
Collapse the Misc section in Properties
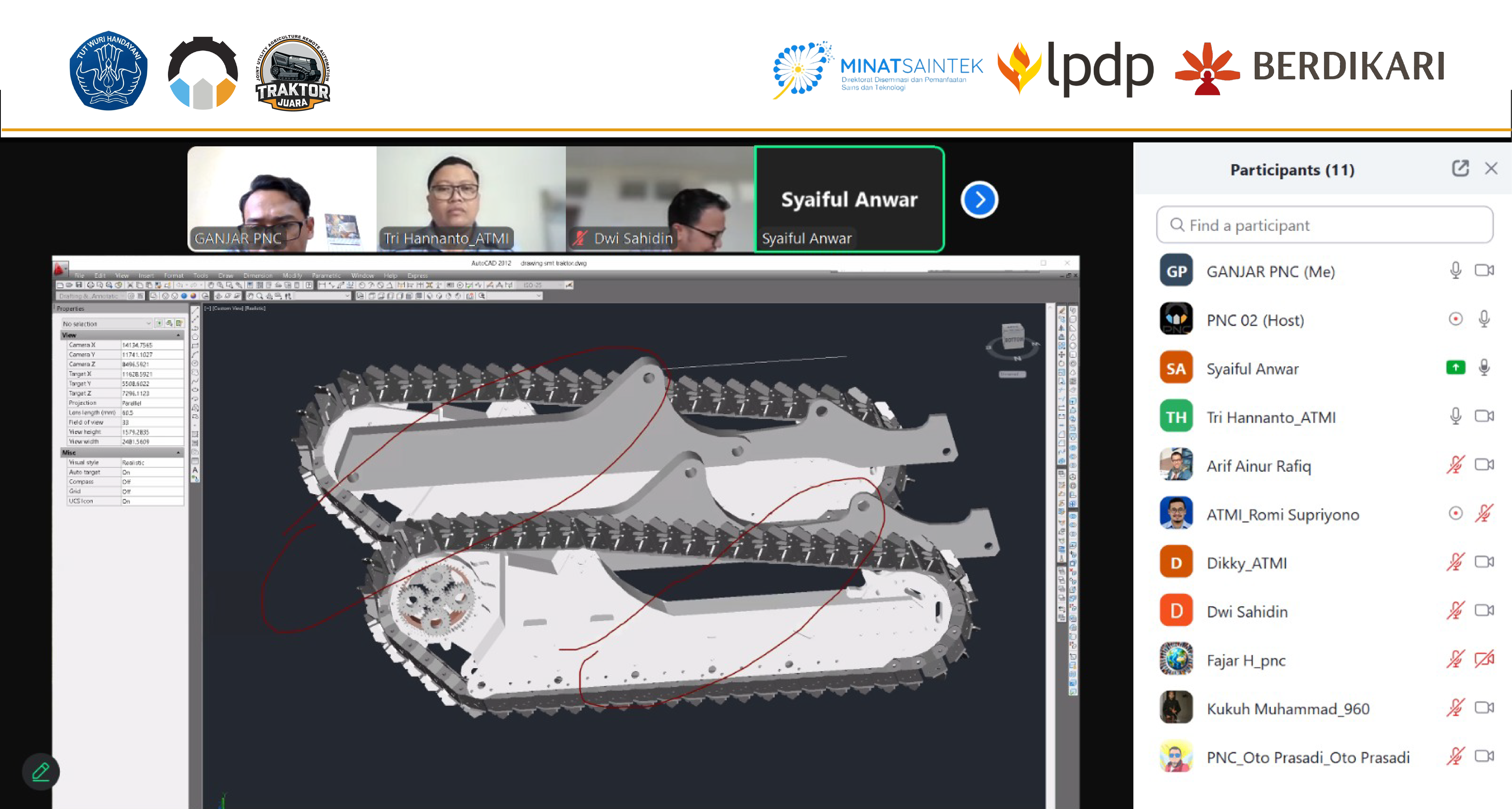tap(178, 453)
